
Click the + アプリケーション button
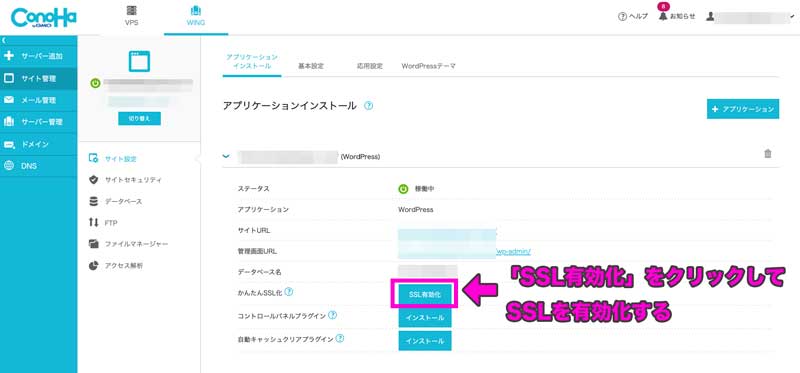(x=743, y=109)
